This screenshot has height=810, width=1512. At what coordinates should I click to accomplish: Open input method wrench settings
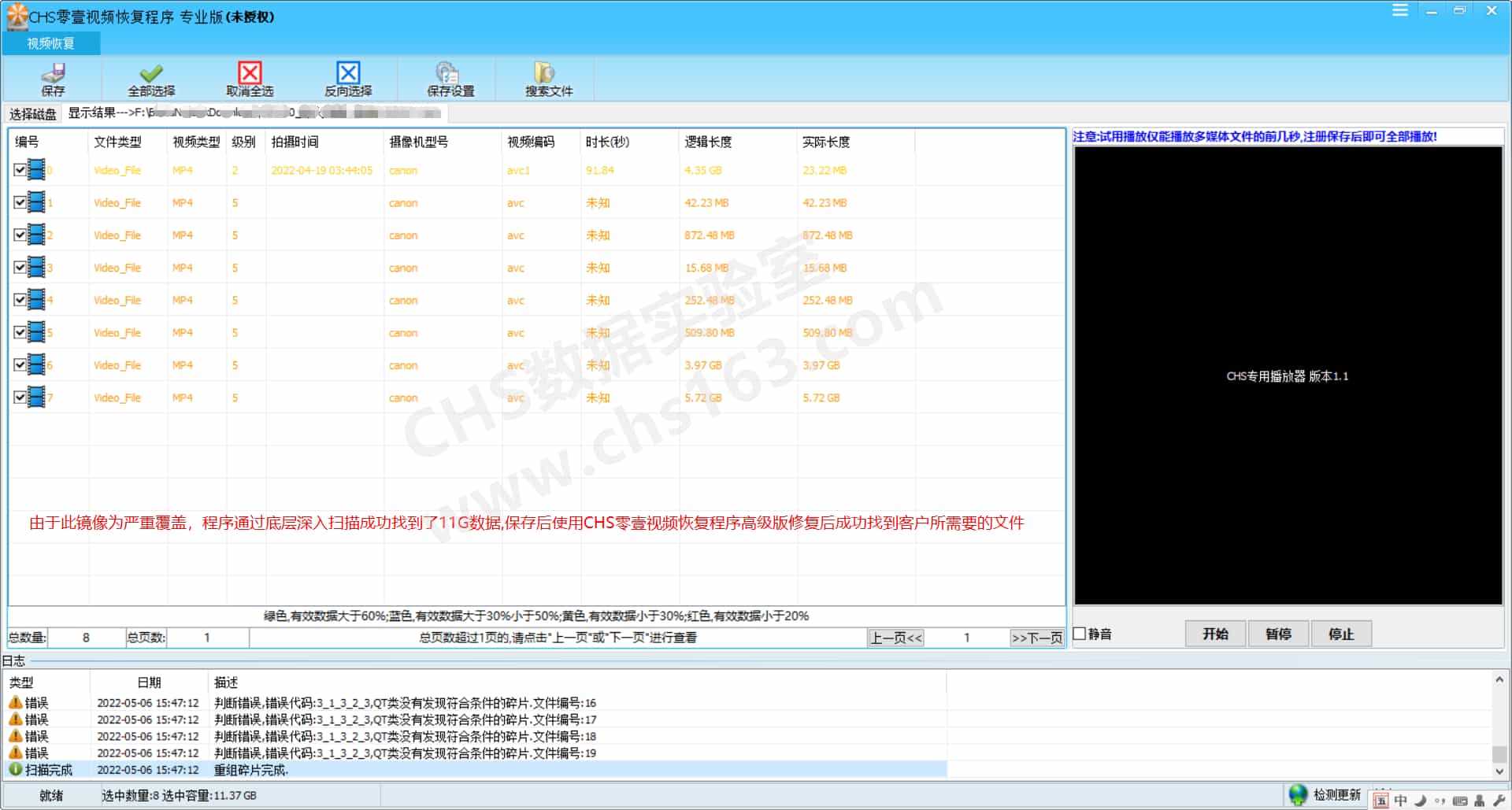point(1499,801)
